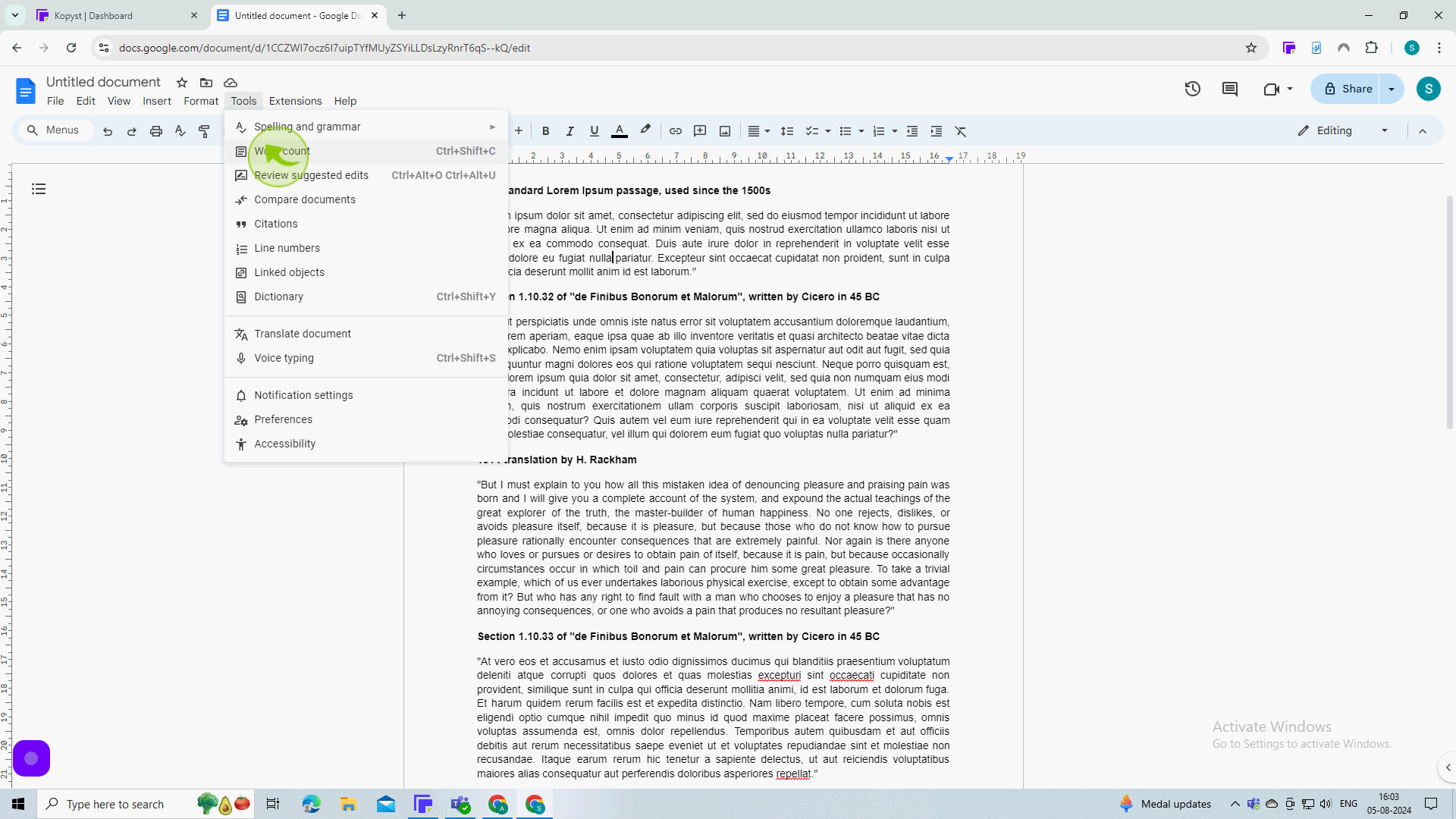Open the Editing mode dropdown

[1343, 130]
